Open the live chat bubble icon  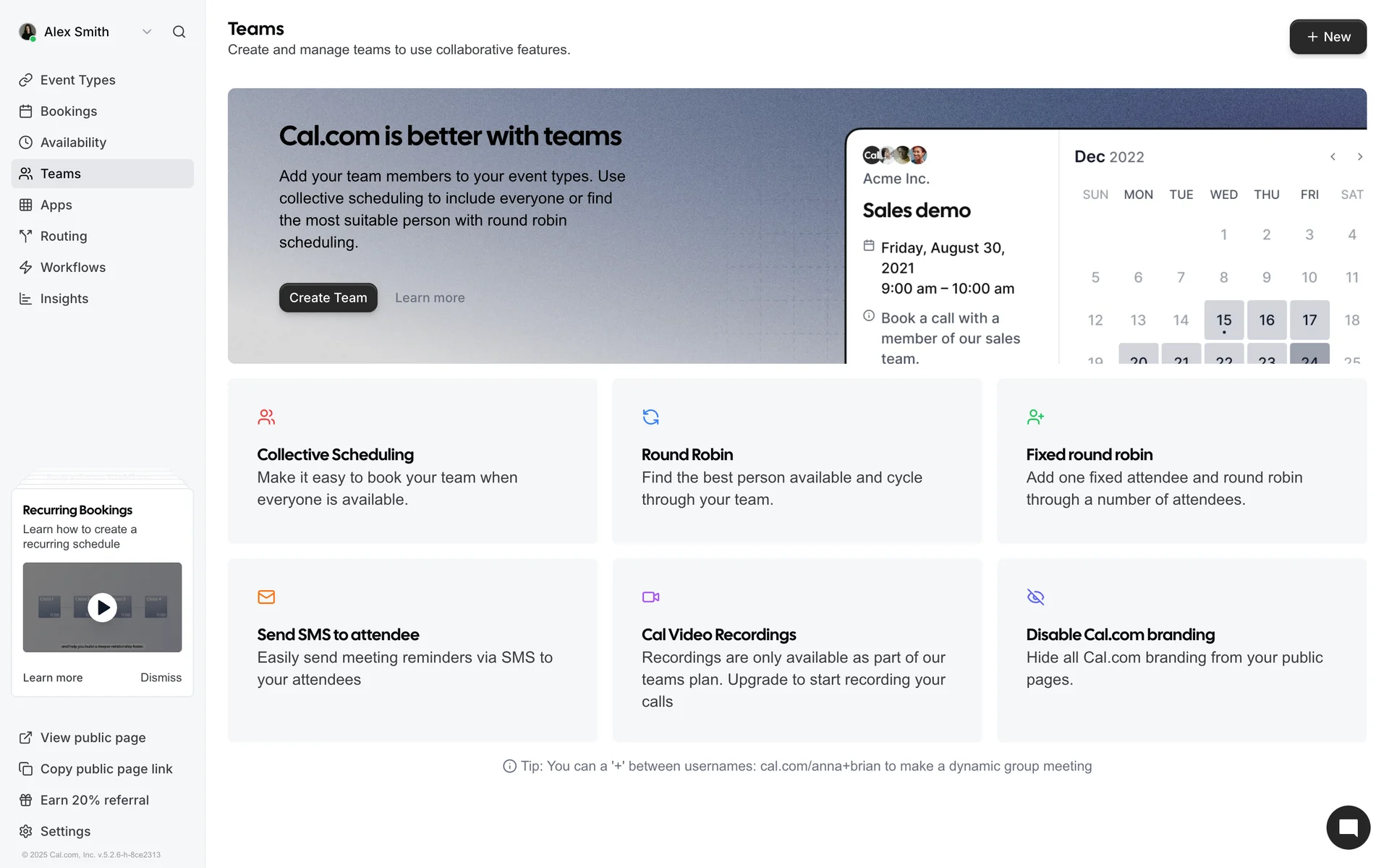(x=1348, y=827)
